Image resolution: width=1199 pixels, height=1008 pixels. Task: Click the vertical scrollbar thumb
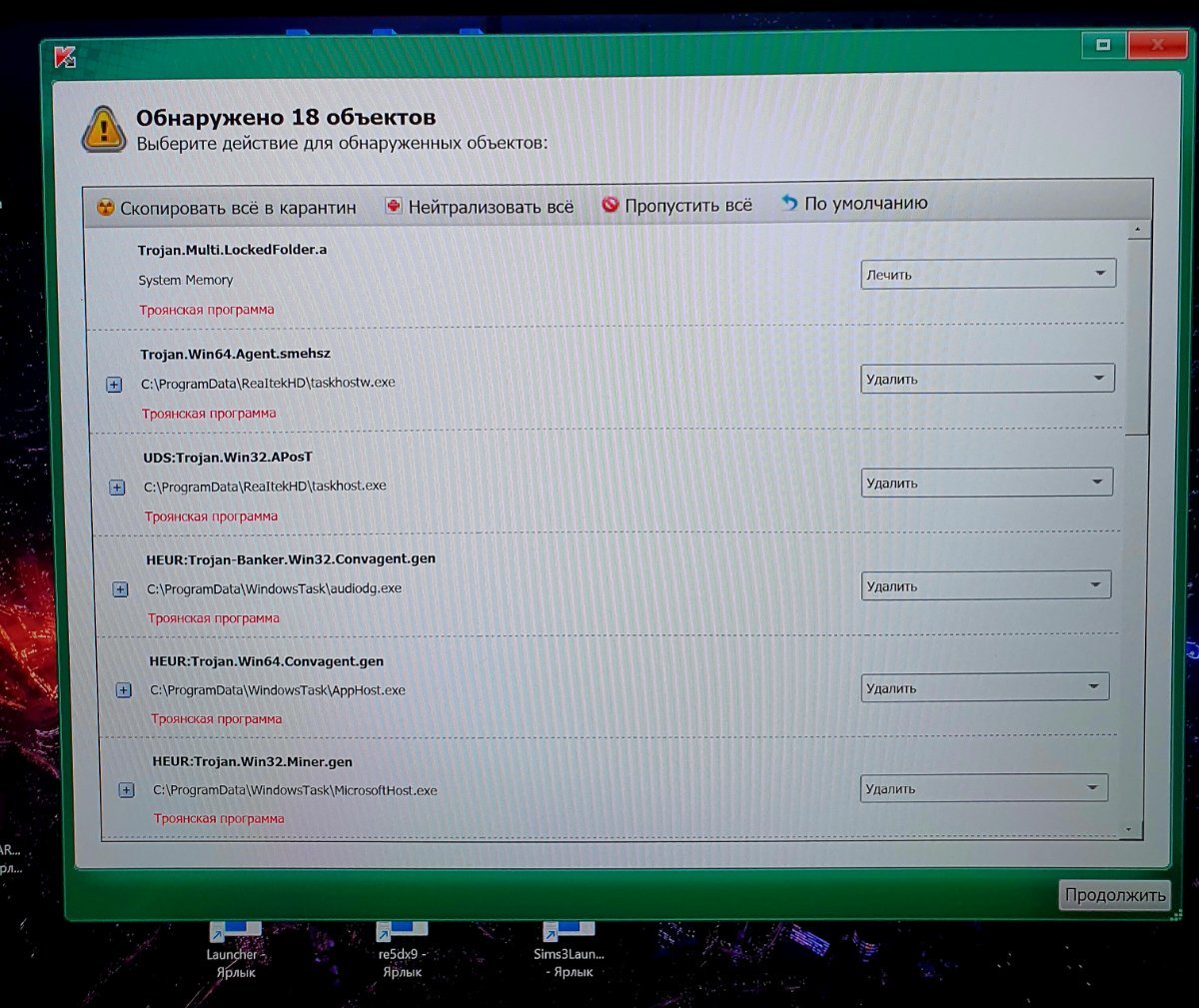[1136, 335]
